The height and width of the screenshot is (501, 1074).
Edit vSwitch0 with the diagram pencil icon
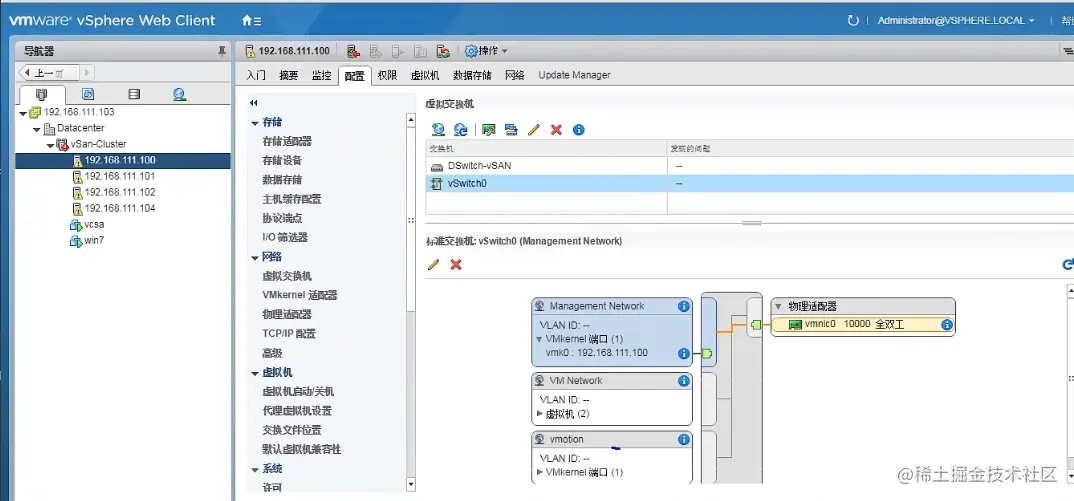tap(433, 265)
